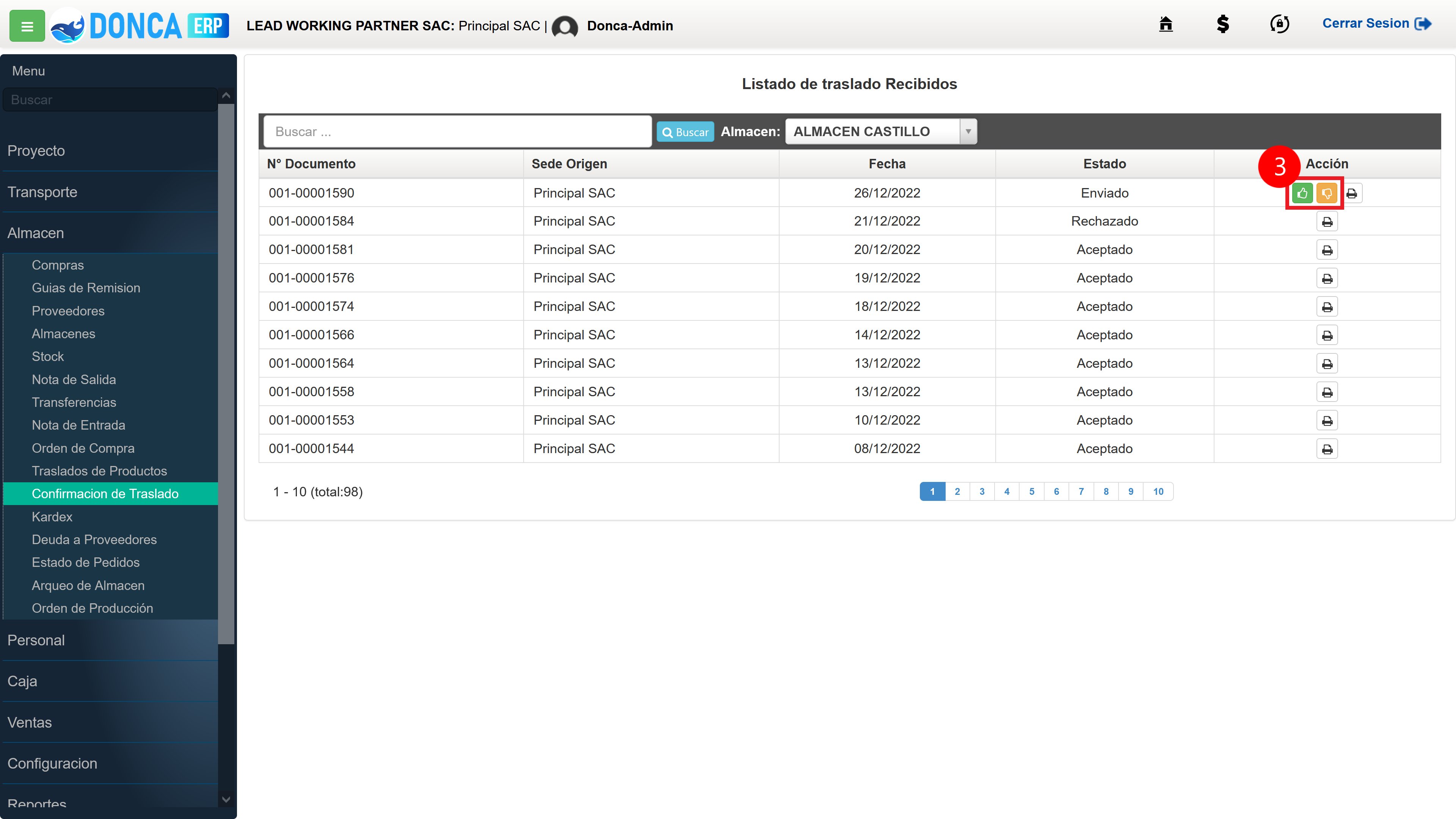Print document 001-00001576

point(1327,278)
